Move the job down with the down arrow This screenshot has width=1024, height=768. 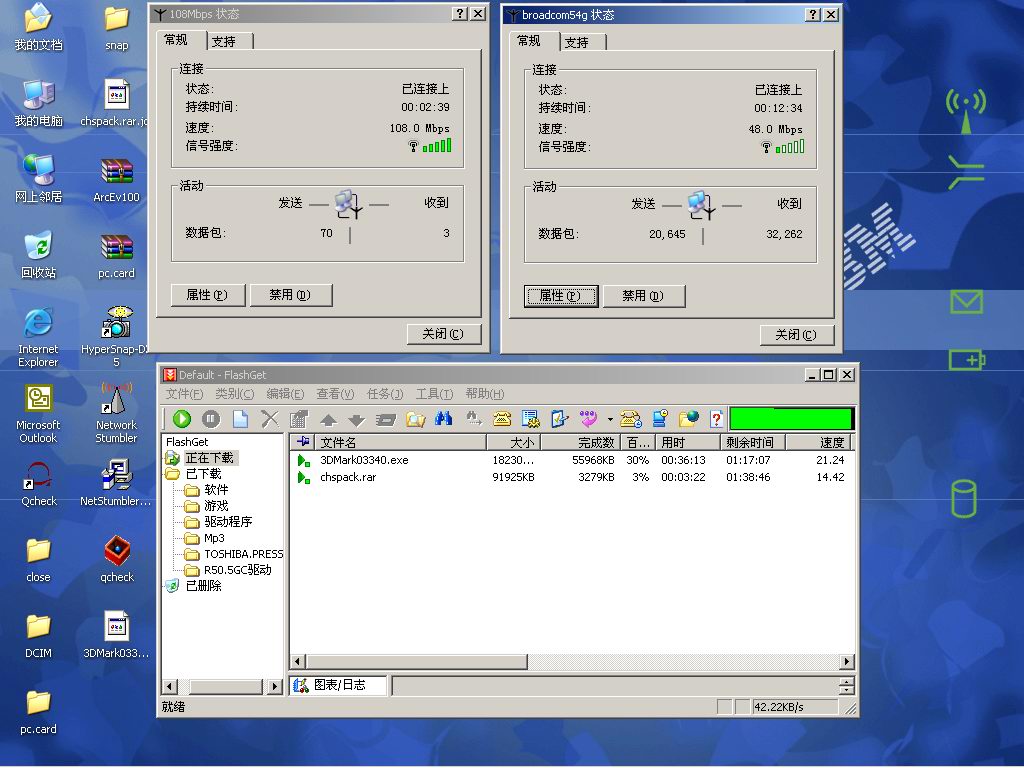[x=357, y=420]
